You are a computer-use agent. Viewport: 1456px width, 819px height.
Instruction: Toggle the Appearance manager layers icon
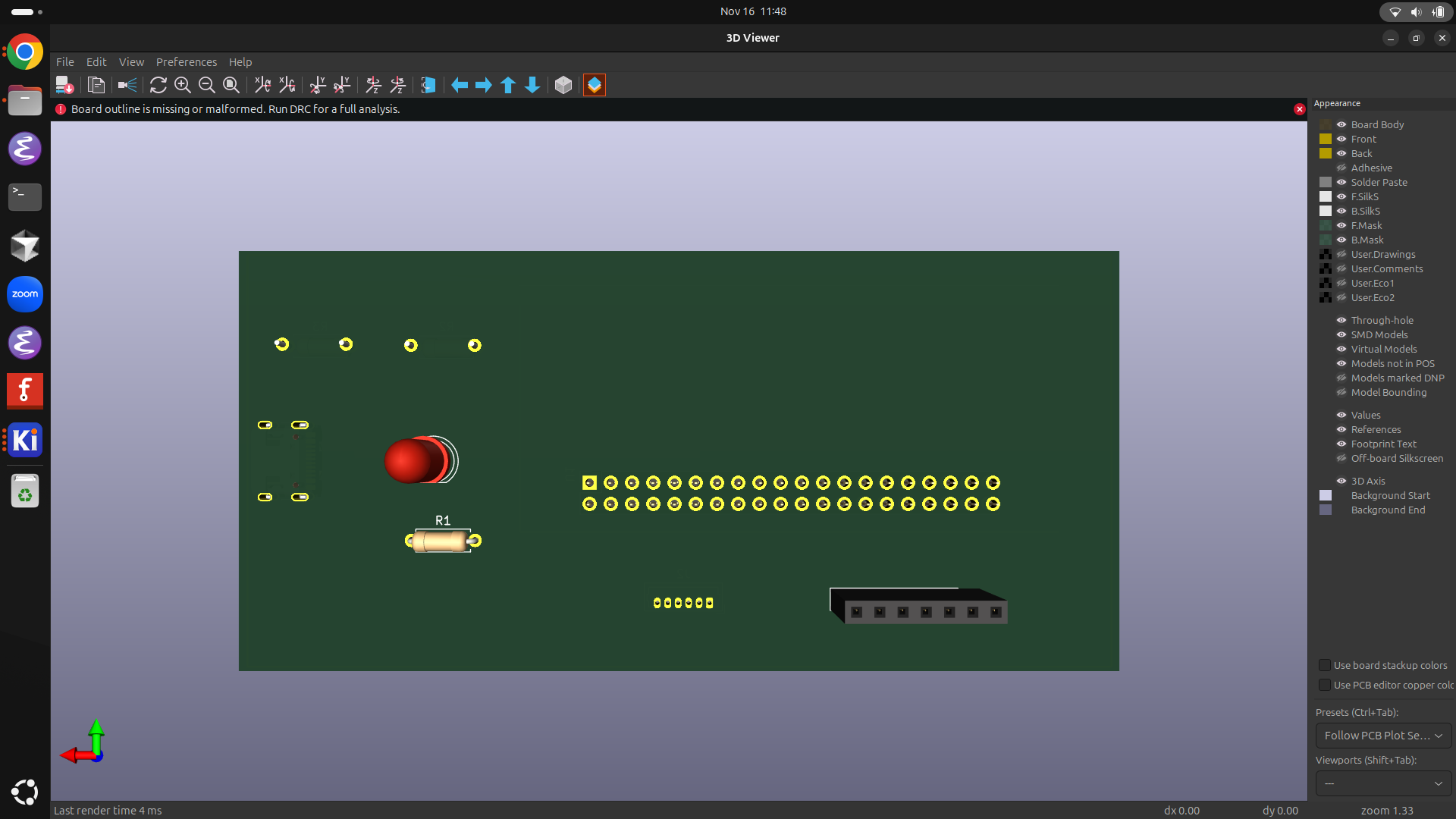coord(595,85)
